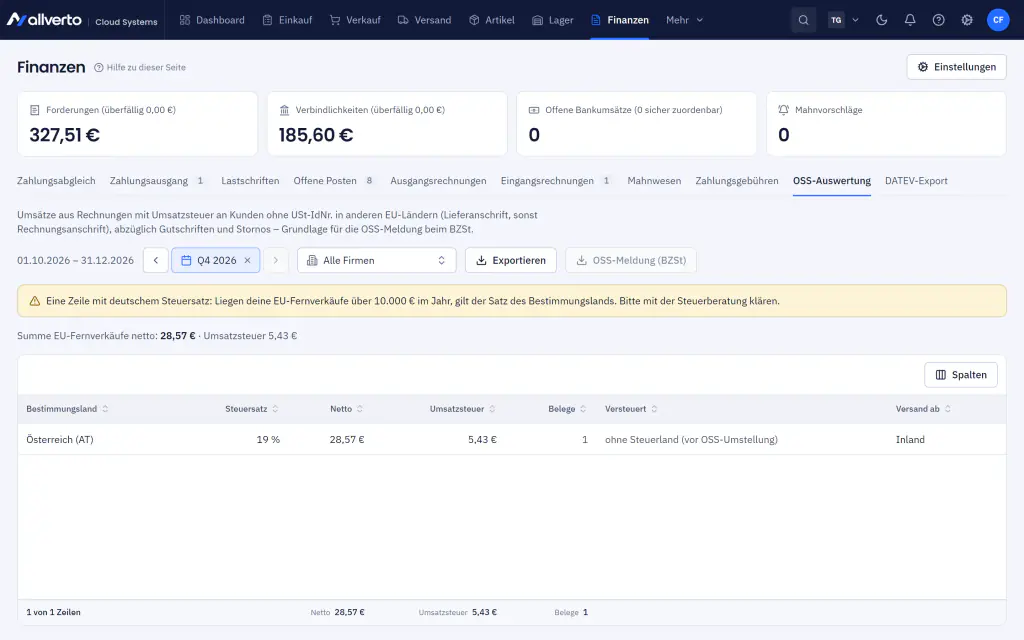Open the settings gear in top bar

coord(967,20)
